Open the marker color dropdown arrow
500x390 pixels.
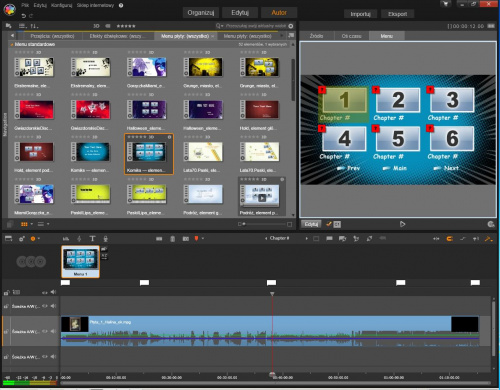click(x=203, y=238)
